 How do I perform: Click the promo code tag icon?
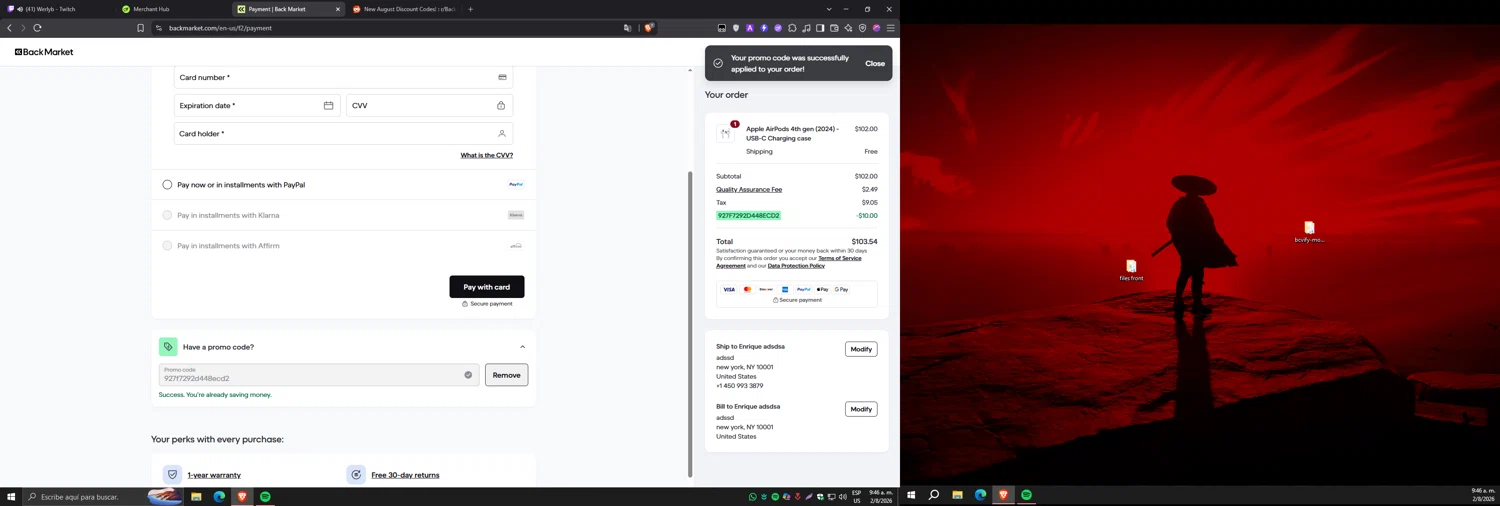coord(168,347)
